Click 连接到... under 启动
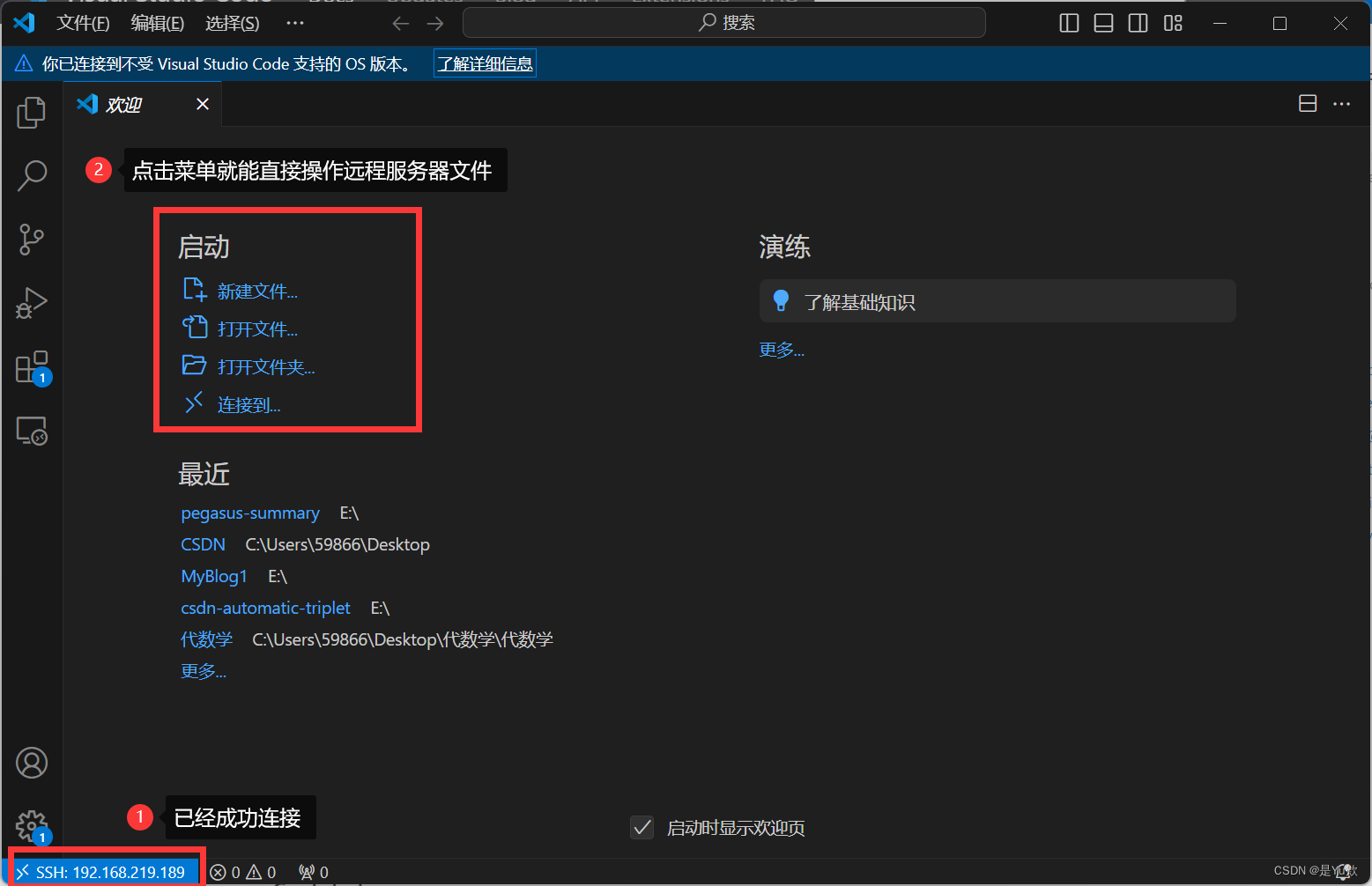 [248, 405]
